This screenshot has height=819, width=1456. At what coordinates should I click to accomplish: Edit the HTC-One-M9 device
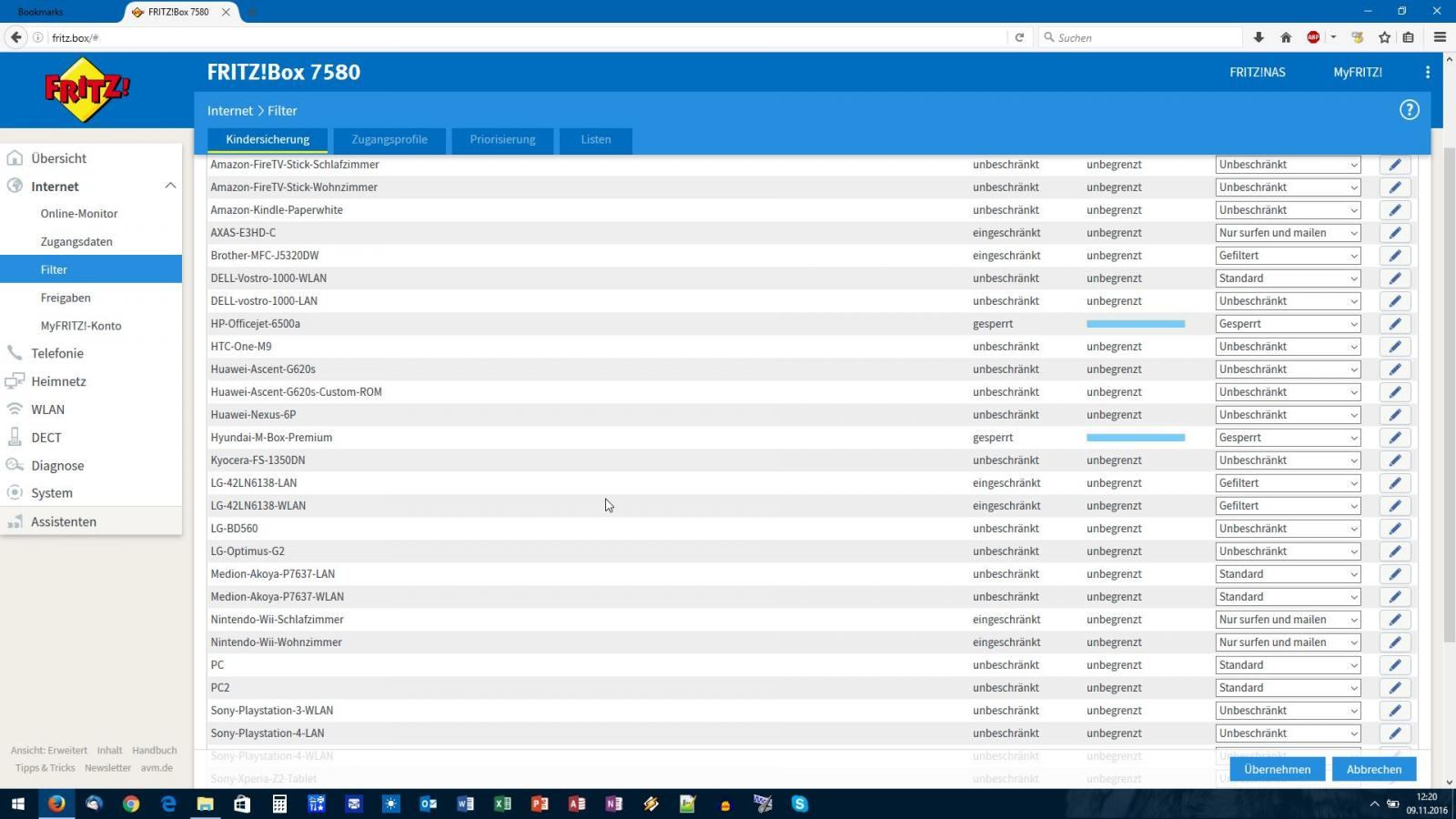(1394, 347)
